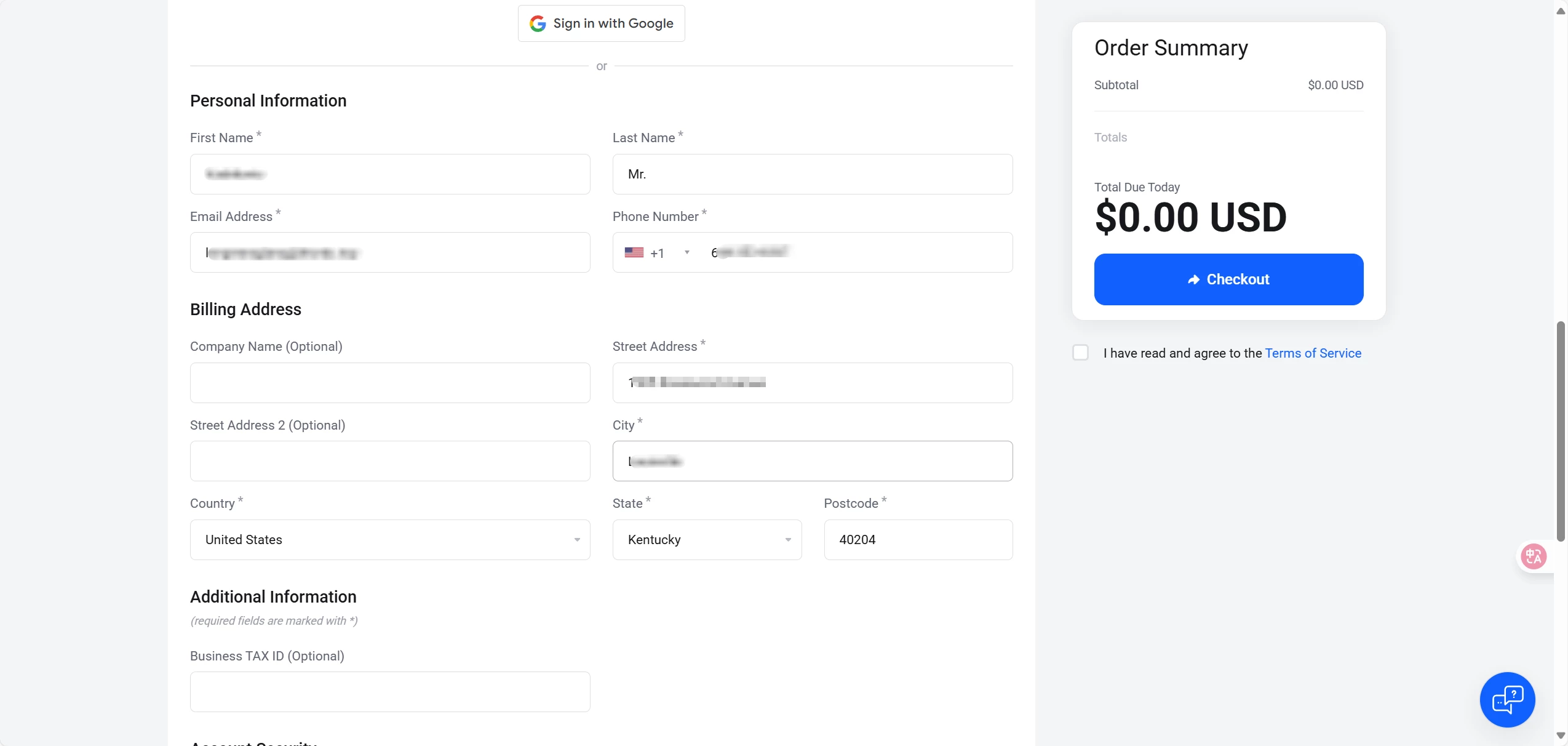The width and height of the screenshot is (1568, 746).
Task: Agree to the Terms of Service checkbox
Action: pyautogui.click(x=1080, y=353)
